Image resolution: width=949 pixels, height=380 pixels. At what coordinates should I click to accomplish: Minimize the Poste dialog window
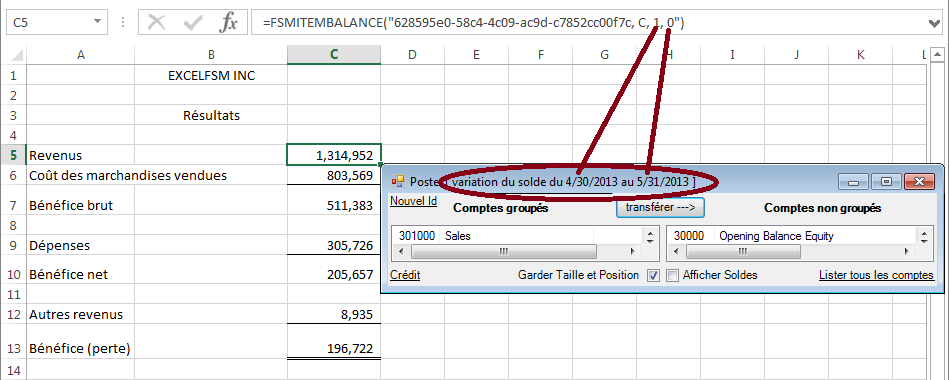[854, 182]
